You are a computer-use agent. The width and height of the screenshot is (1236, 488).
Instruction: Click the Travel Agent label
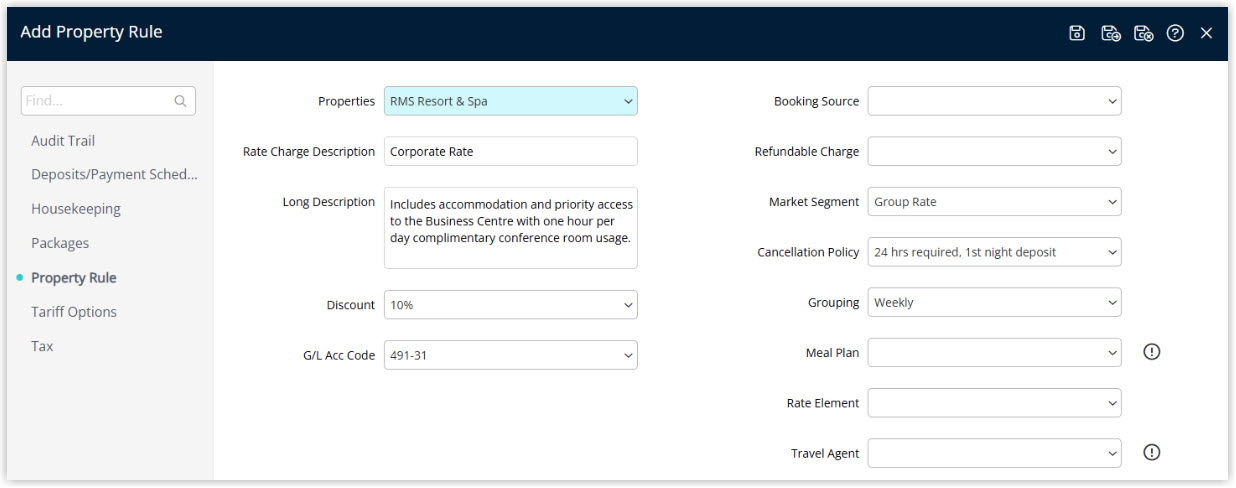[x=825, y=454]
